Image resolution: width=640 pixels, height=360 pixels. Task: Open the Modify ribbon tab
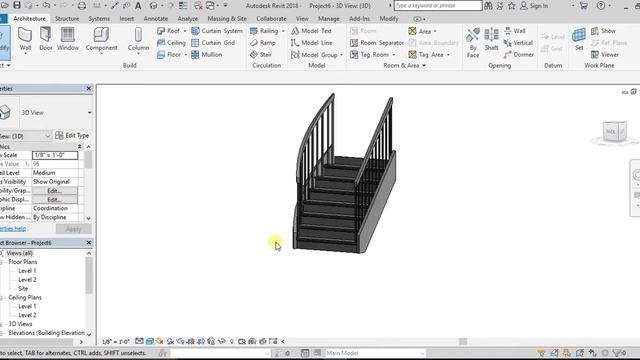pyautogui.click(x=389, y=18)
